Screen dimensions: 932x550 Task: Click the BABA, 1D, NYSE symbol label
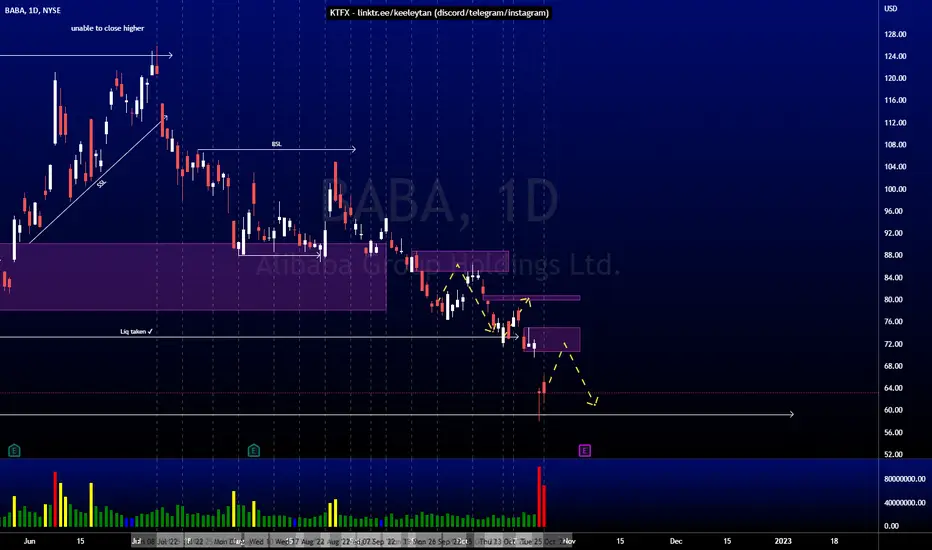coord(33,10)
